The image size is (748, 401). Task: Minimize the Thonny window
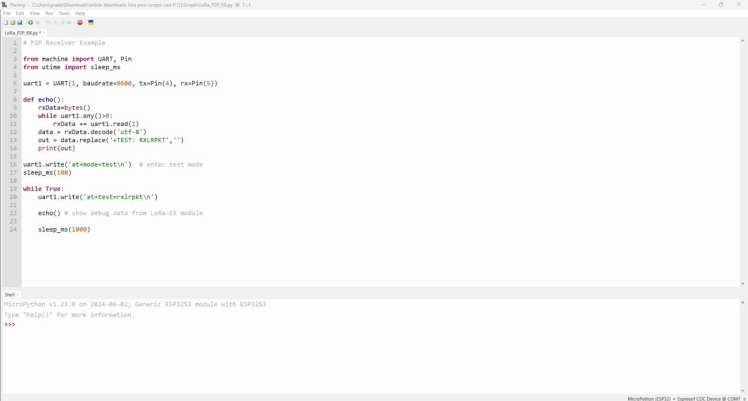[703, 5]
